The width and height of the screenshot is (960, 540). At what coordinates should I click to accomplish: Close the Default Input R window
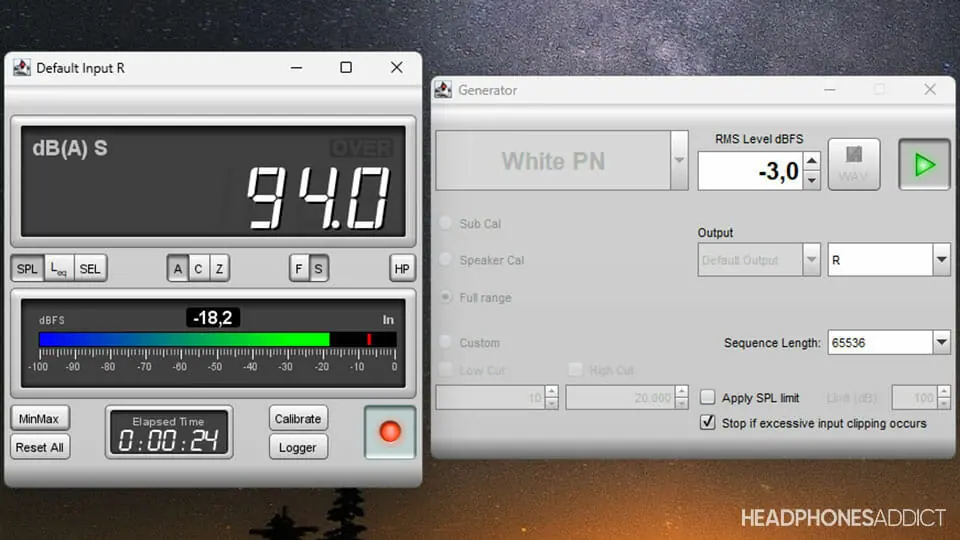click(397, 67)
